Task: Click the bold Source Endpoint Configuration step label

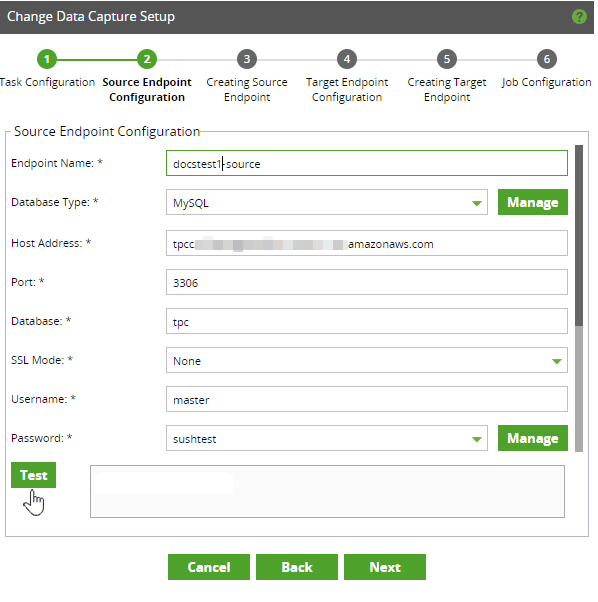Action: (x=147, y=89)
